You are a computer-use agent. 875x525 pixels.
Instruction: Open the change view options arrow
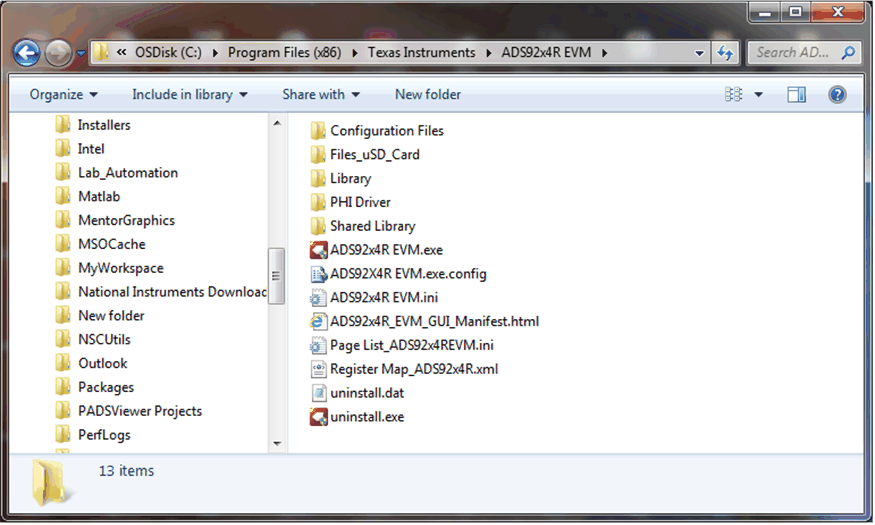pyautogui.click(x=758, y=95)
